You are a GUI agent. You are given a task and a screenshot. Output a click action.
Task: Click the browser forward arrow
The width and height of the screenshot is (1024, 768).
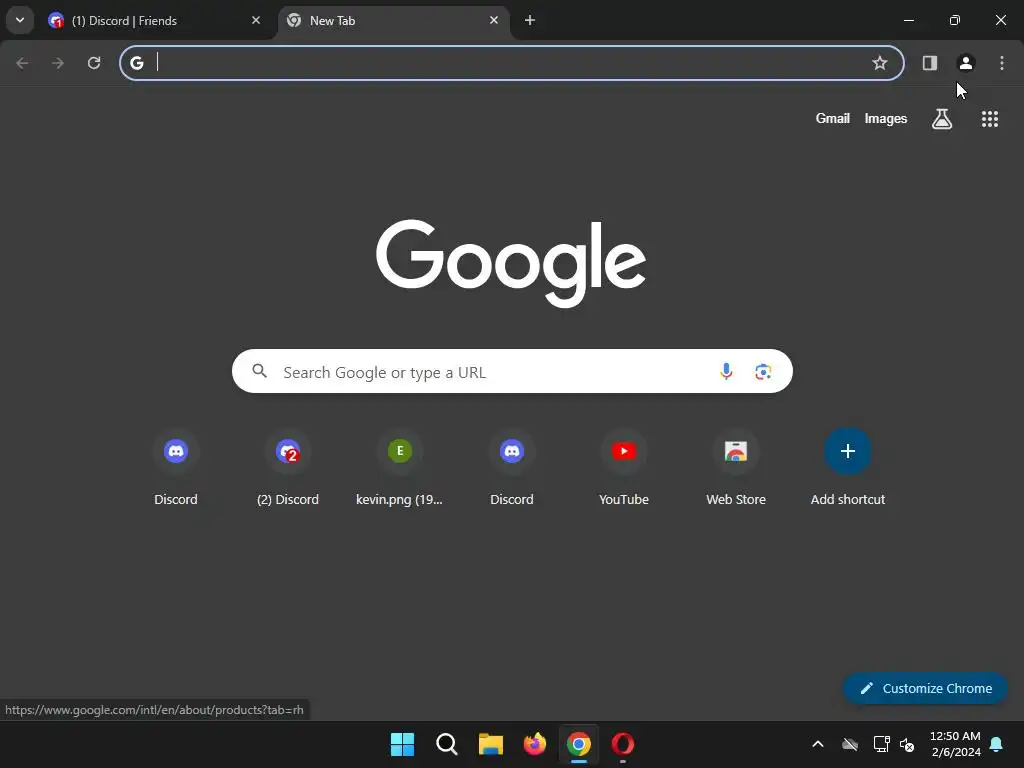click(58, 63)
